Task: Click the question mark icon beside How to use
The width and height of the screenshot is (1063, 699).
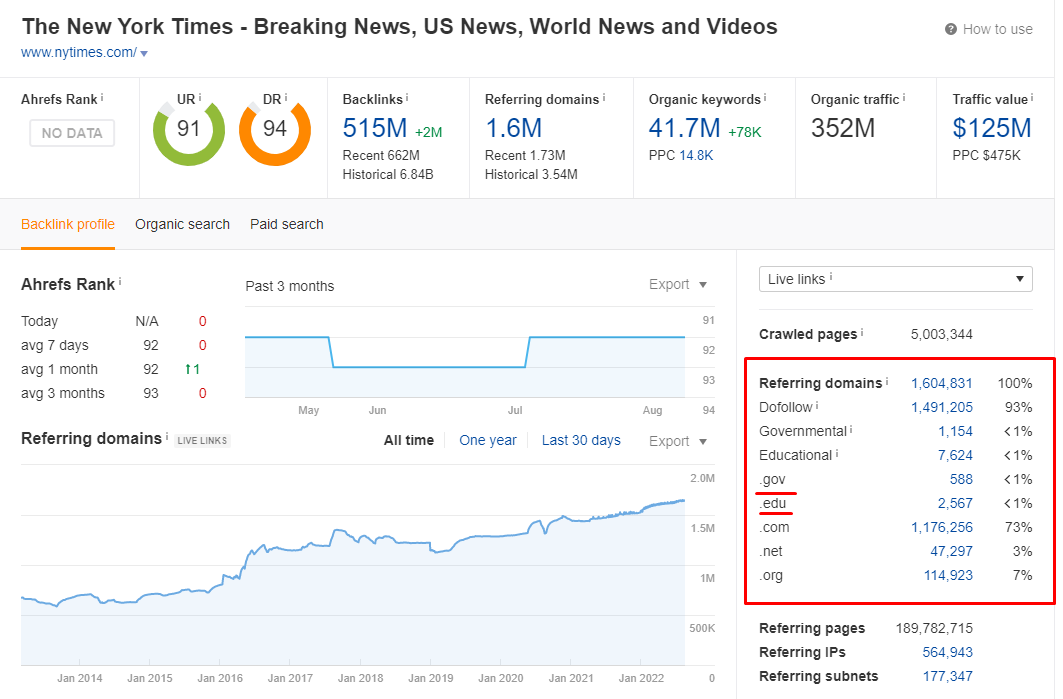Action: (950, 29)
